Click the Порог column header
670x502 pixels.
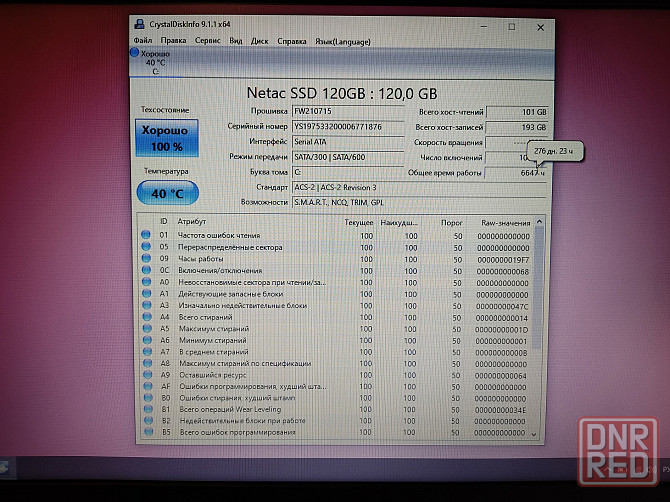pyautogui.click(x=452, y=223)
